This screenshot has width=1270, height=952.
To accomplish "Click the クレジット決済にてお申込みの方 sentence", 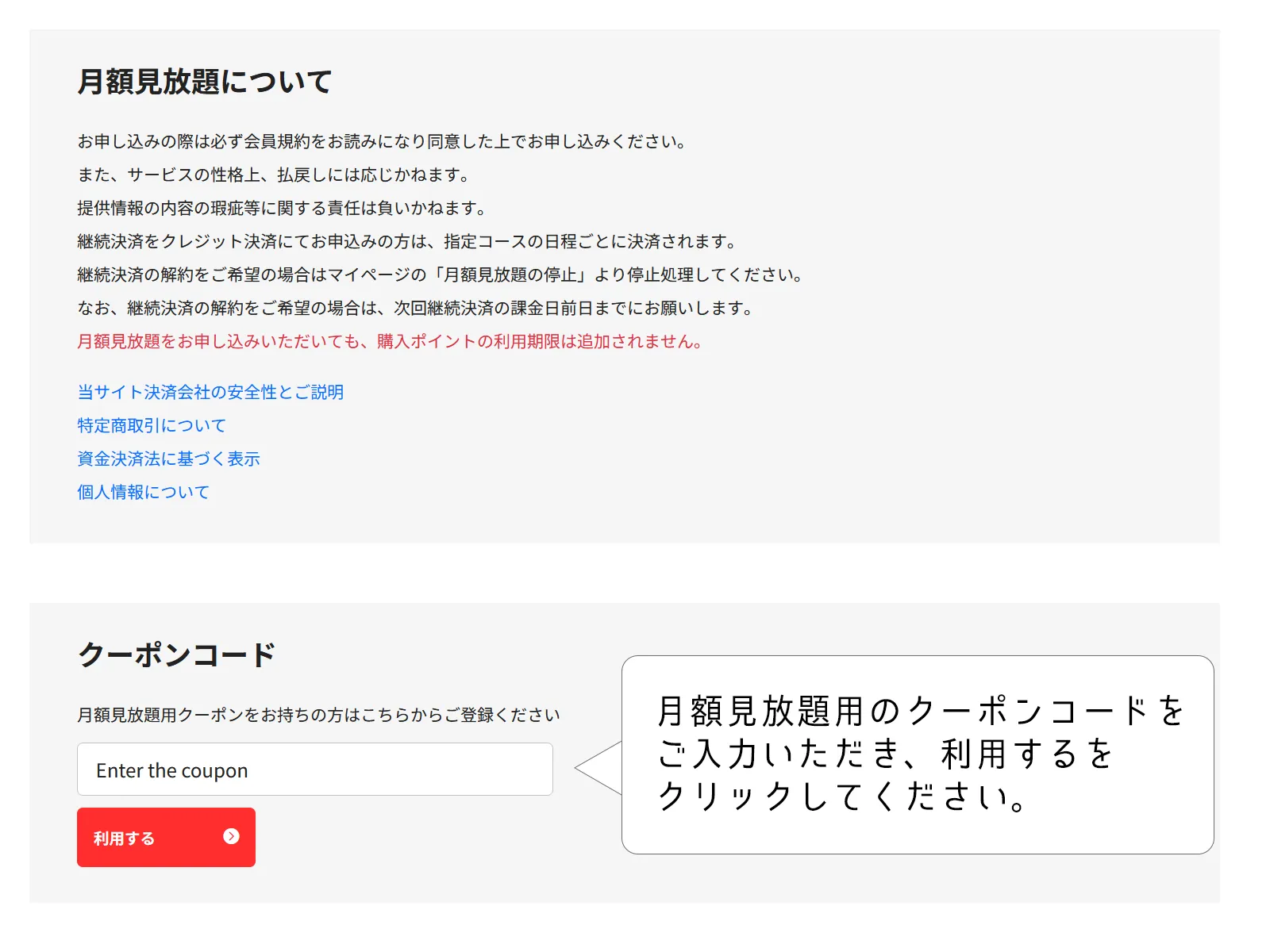I will point(406,241).
